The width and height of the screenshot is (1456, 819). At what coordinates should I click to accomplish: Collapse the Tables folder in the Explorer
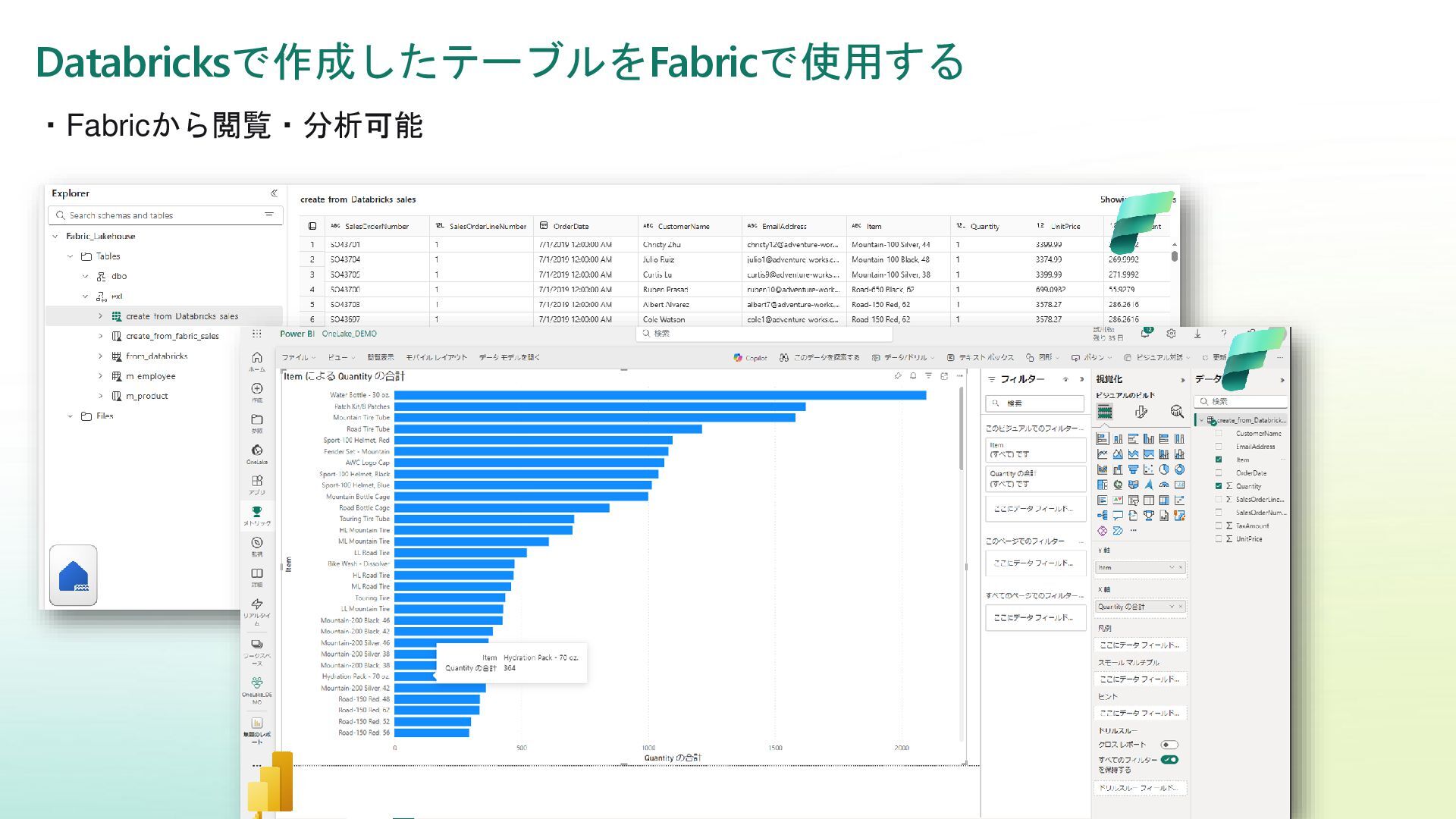[71, 256]
